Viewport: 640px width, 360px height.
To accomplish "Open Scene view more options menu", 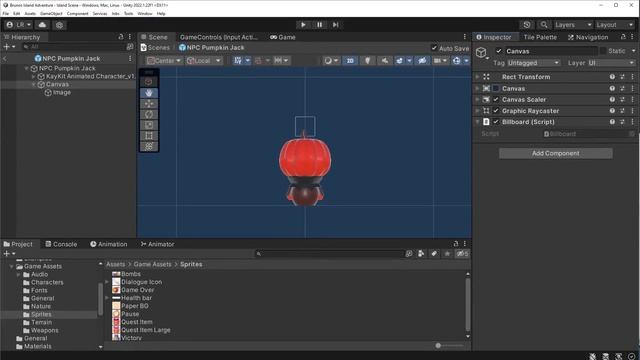I will tap(464, 37).
